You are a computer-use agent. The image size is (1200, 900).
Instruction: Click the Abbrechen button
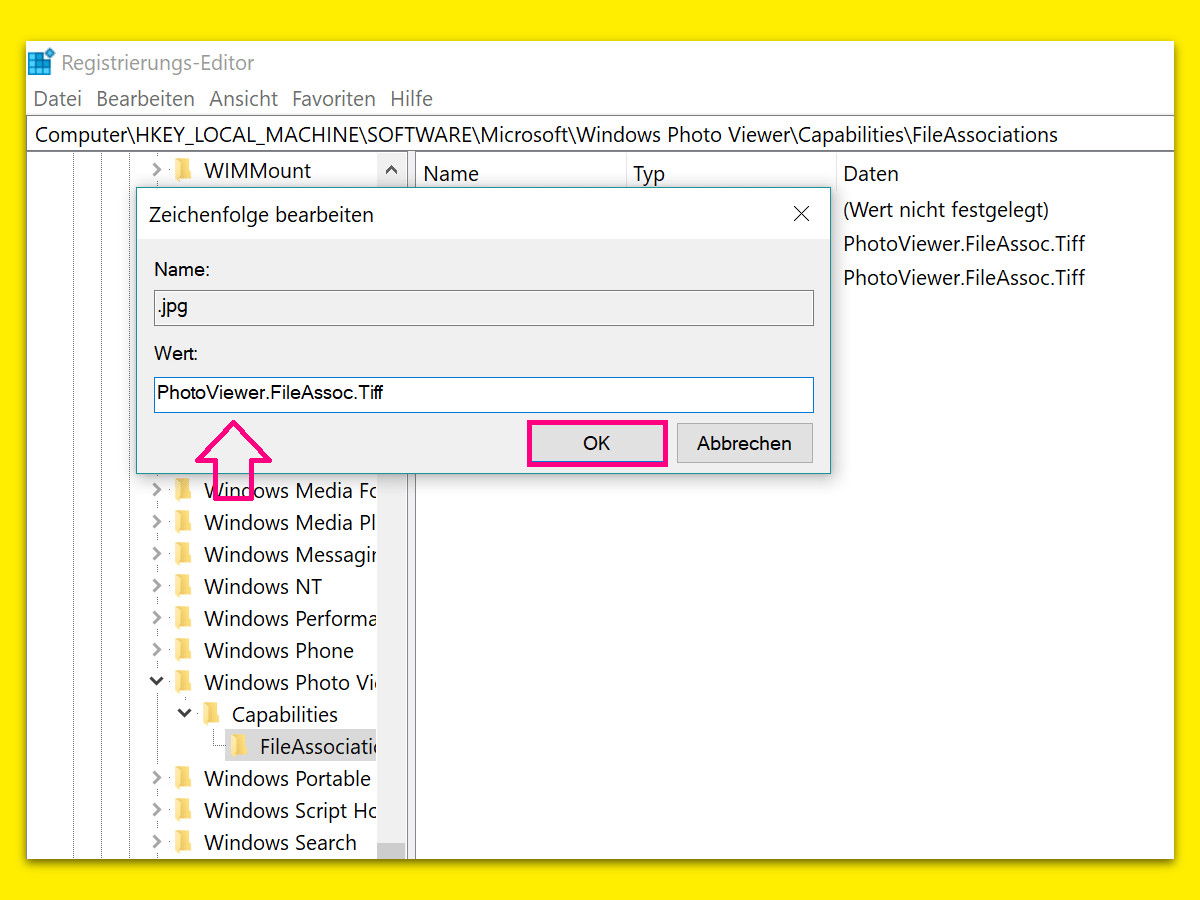pyautogui.click(x=745, y=443)
